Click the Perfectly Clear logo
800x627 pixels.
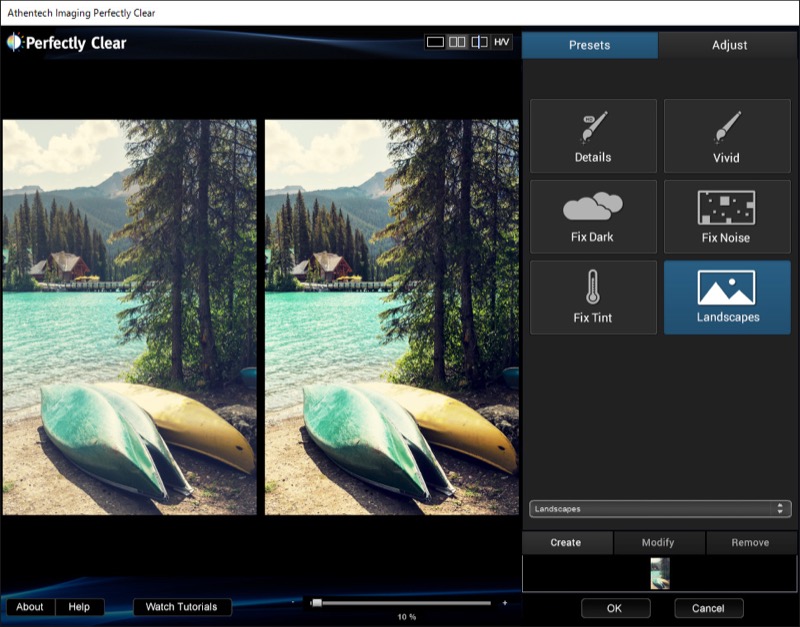coord(67,43)
